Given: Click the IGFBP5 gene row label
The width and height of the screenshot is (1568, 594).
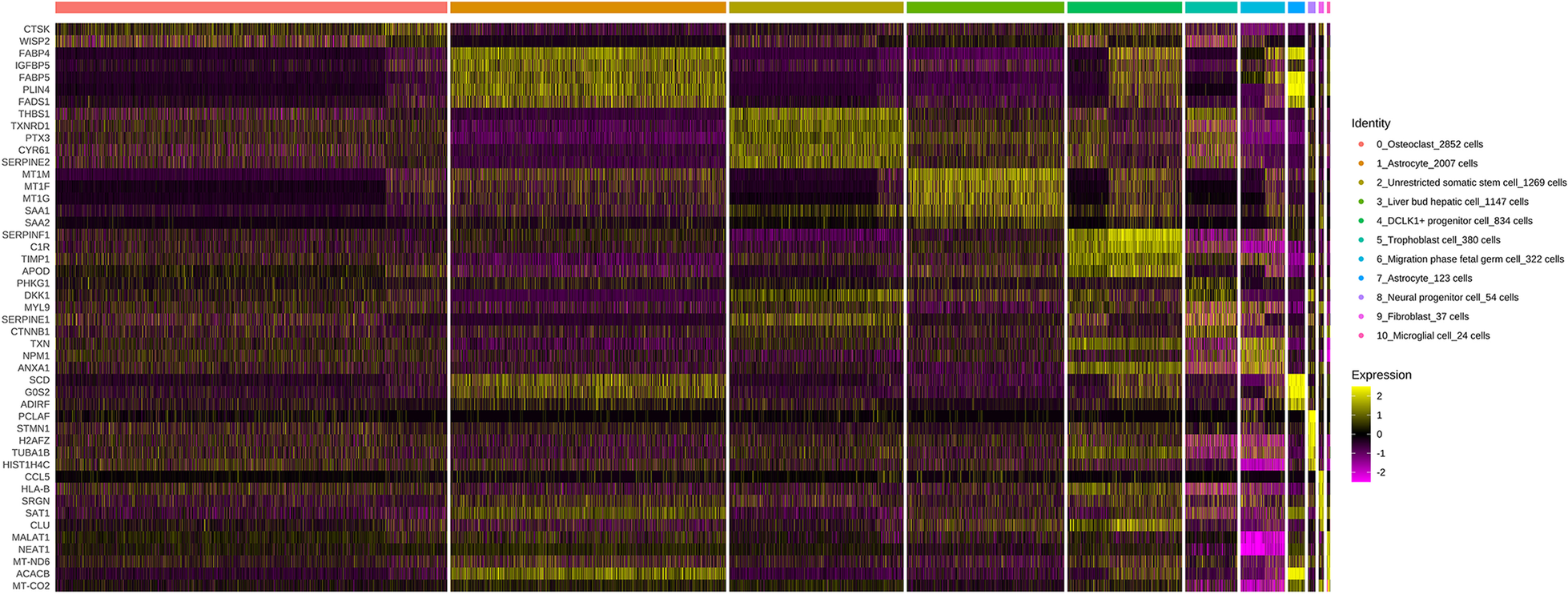Looking at the screenshot, I should [32, 66].
